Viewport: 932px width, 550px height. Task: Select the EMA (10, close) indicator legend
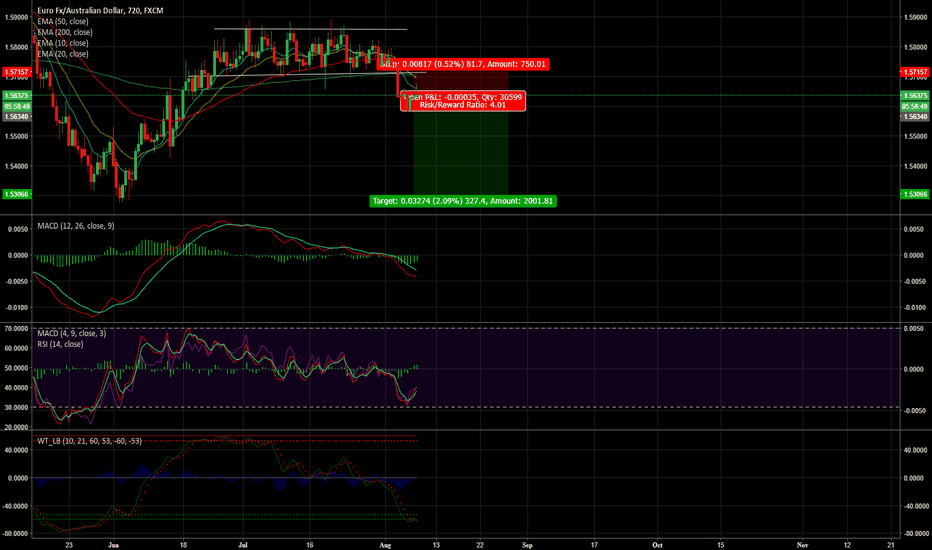[x=63, y=43]
